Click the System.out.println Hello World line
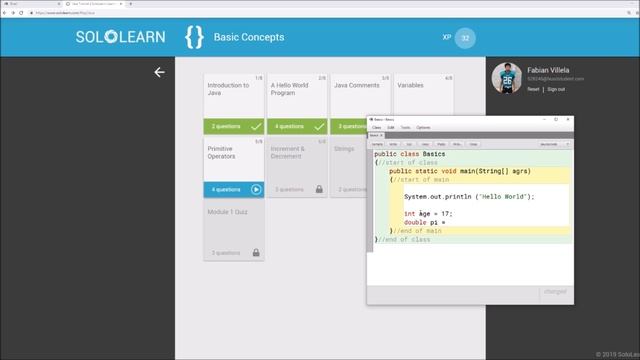This screenshot has width=640, height=360. pos(469,197)
